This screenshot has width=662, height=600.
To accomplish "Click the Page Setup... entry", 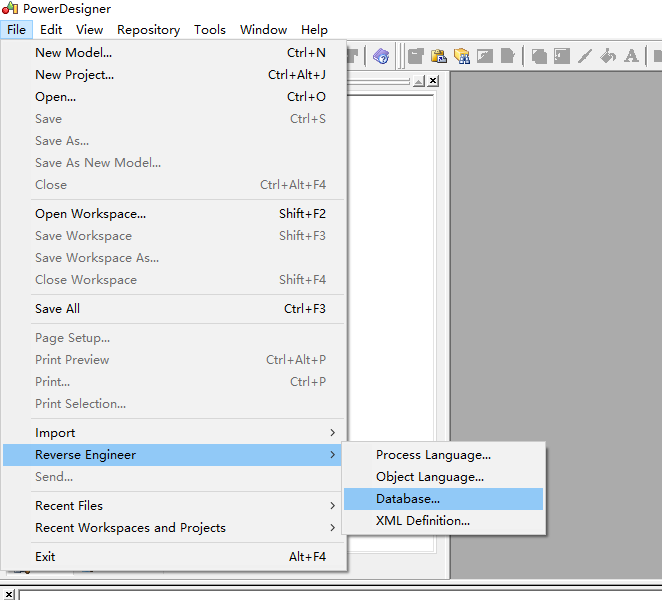I will click(x=174, y=338).
